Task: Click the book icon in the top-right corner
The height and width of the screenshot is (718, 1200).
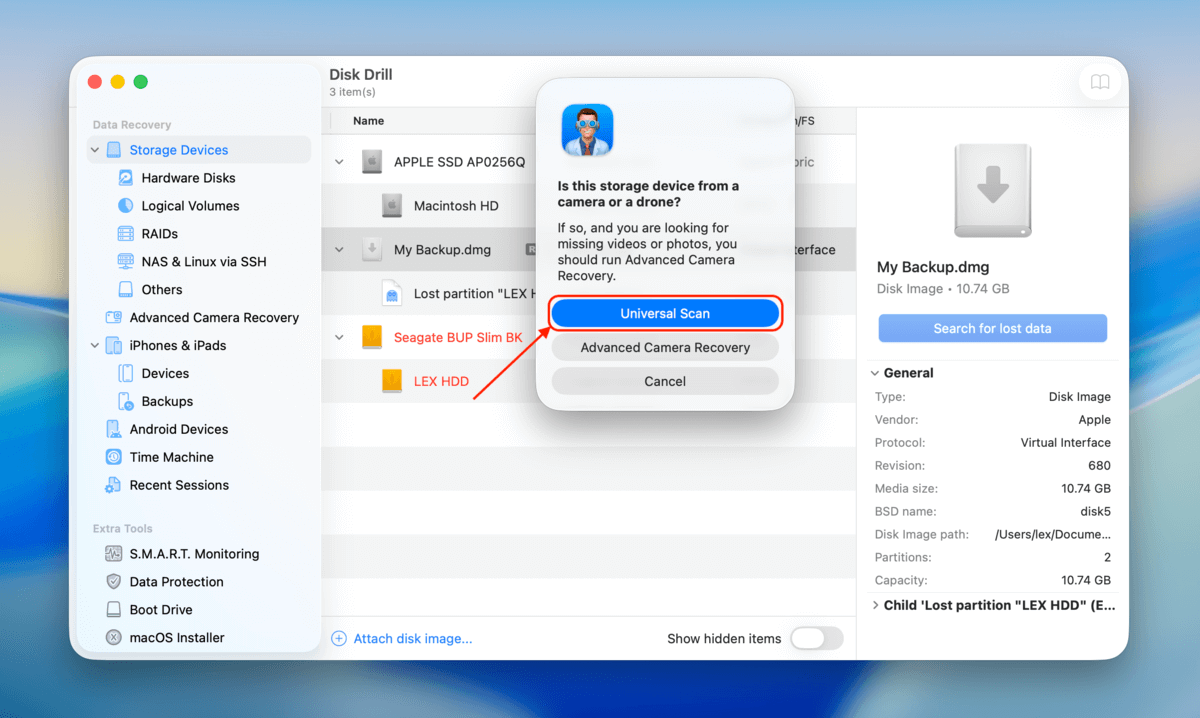Action: (x=1100, y=83)
